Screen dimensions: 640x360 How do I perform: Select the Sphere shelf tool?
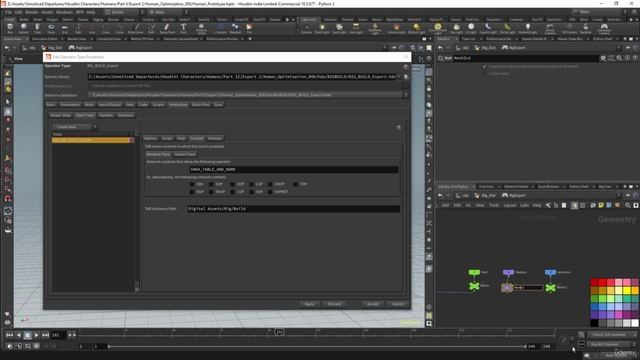24,29
